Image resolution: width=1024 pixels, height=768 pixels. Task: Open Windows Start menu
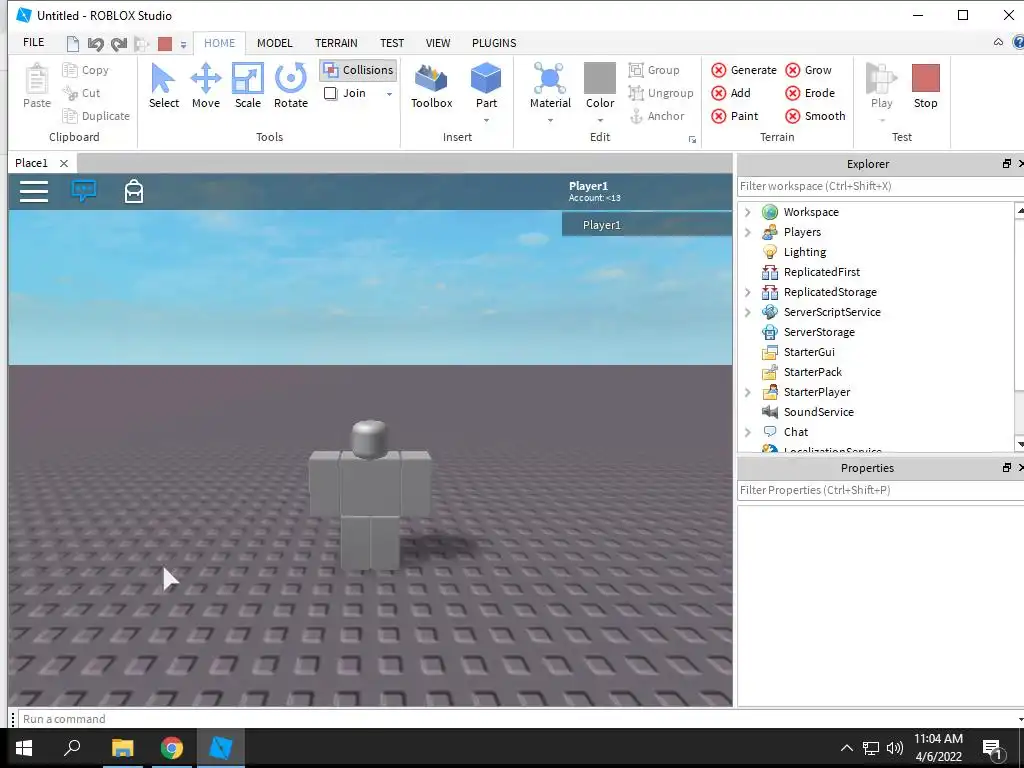pos(24,748)
